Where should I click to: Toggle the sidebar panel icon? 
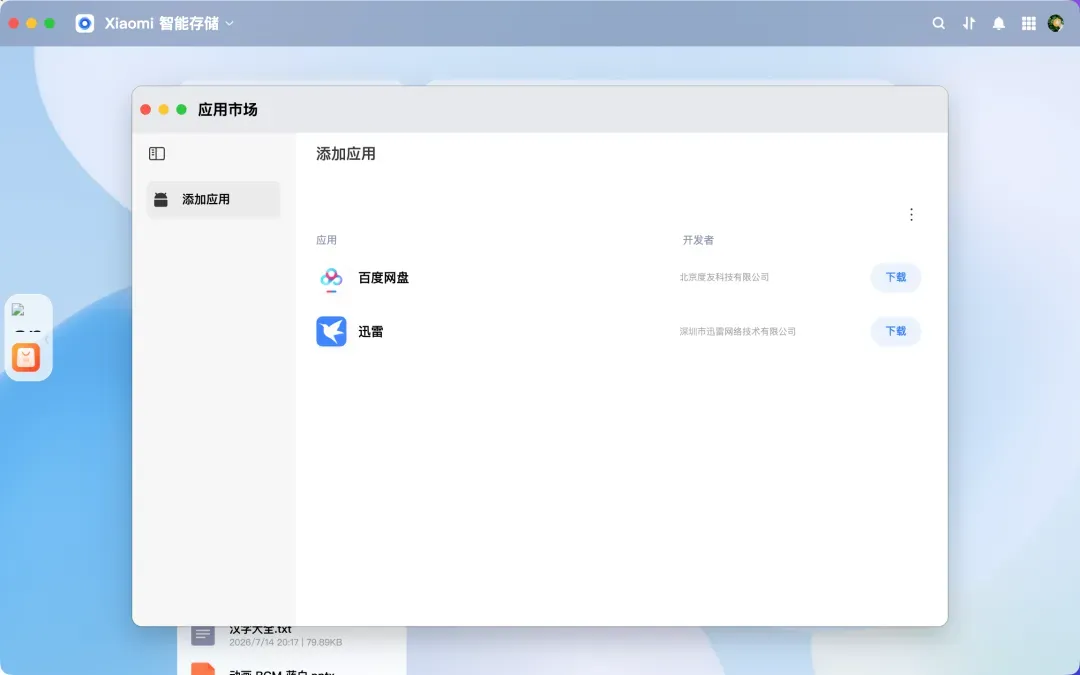coord(157,154)
